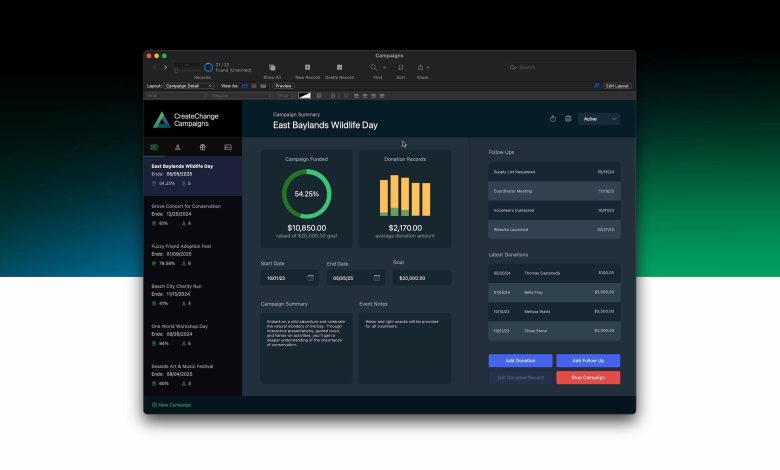This screenshot has width=780, height=470.
Task: Click the Show All toolbar icon
Action: click(x=272, y=67)
